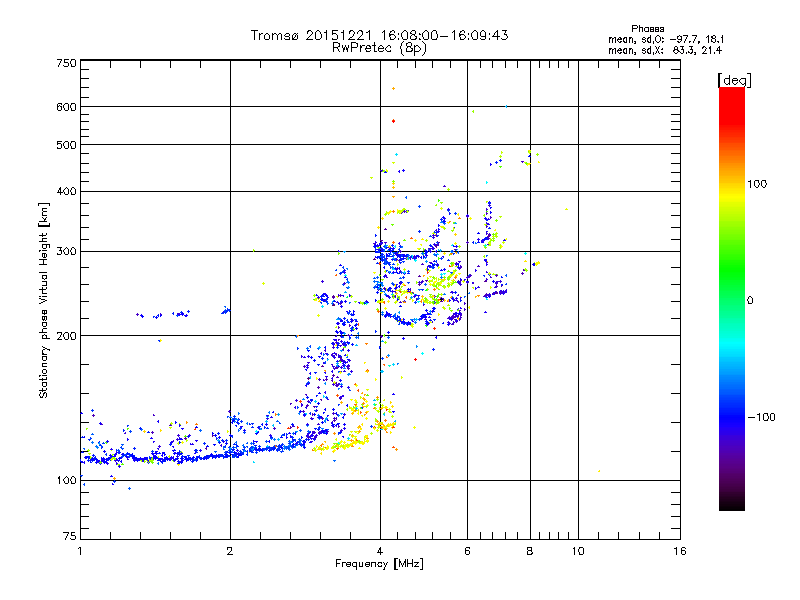Click the plot title 'Tromsø 20151221 16:08:00-16:09:43'
The image size is (800, 600).
tap(379, 35)
